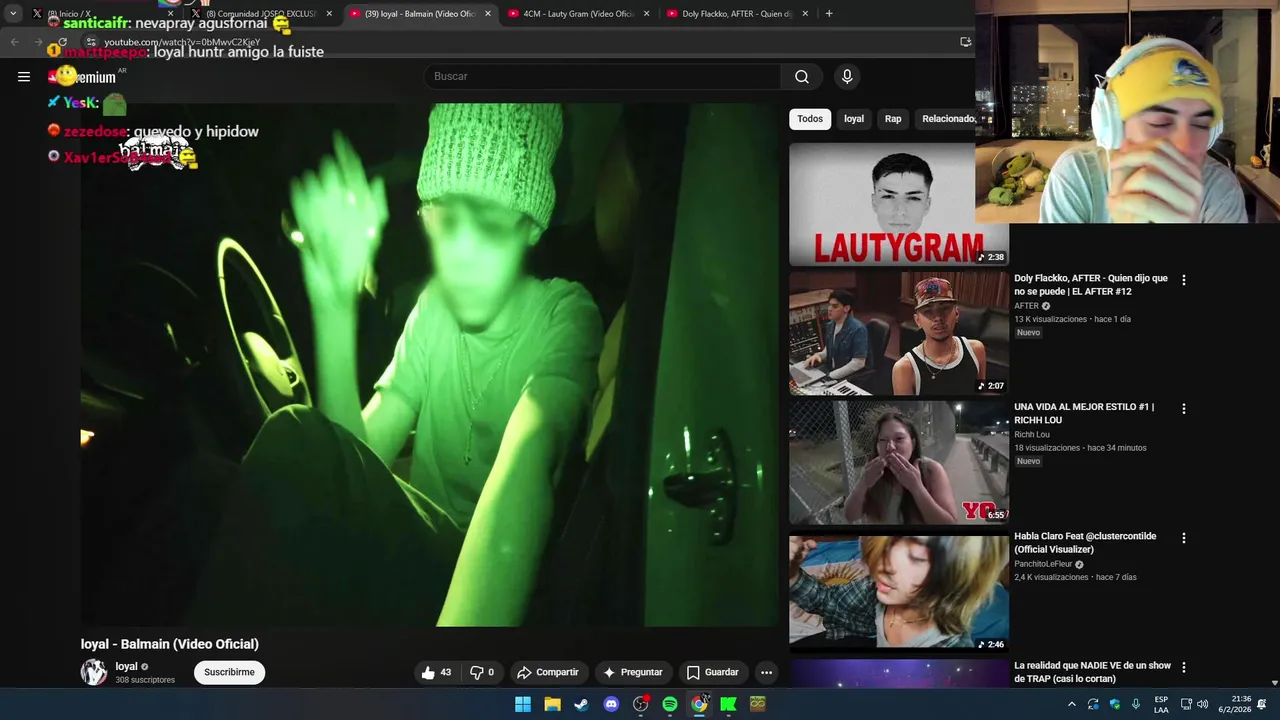Open the loyal channel name link

[126, 666]
